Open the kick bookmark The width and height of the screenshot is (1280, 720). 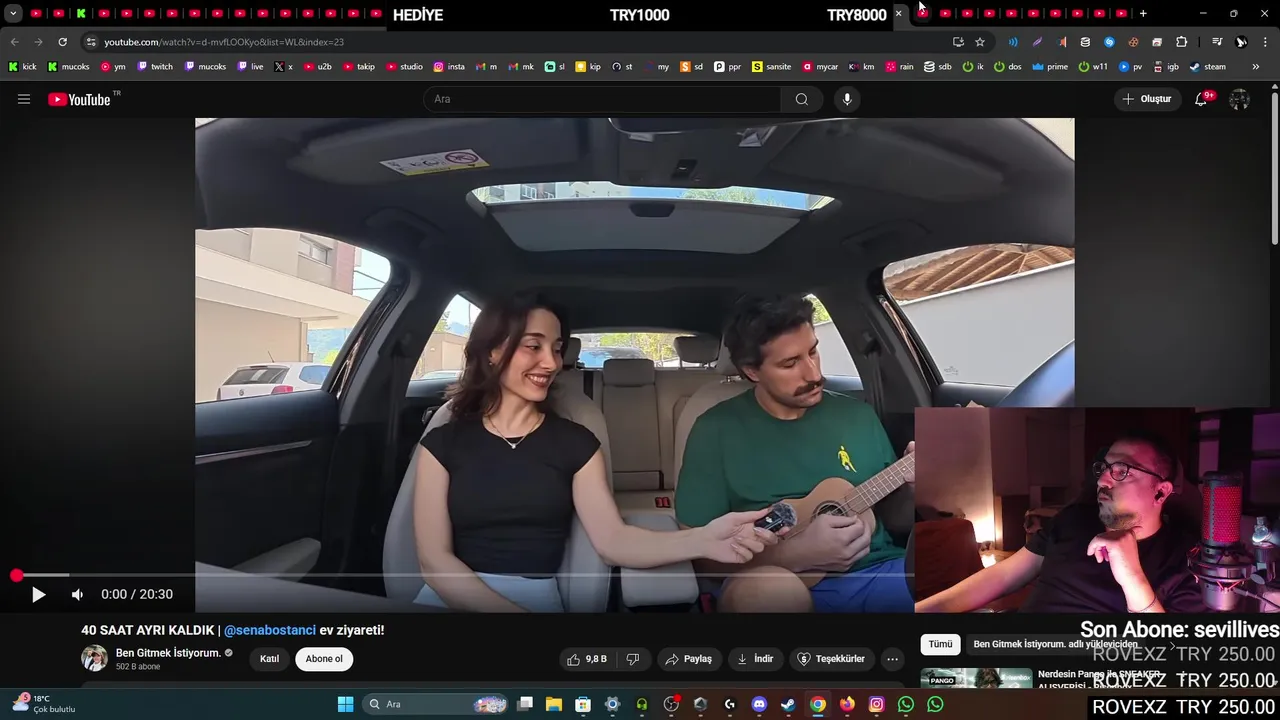coord(22,67)
